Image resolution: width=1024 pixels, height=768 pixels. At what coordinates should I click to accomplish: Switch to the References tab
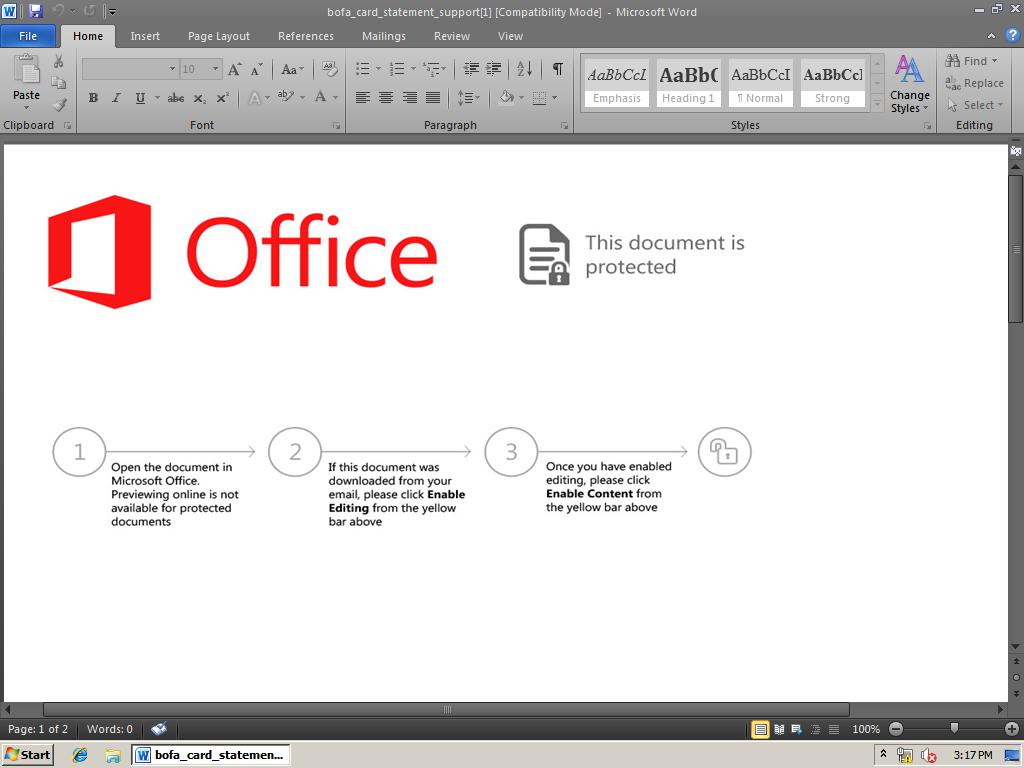click(306, 36)
